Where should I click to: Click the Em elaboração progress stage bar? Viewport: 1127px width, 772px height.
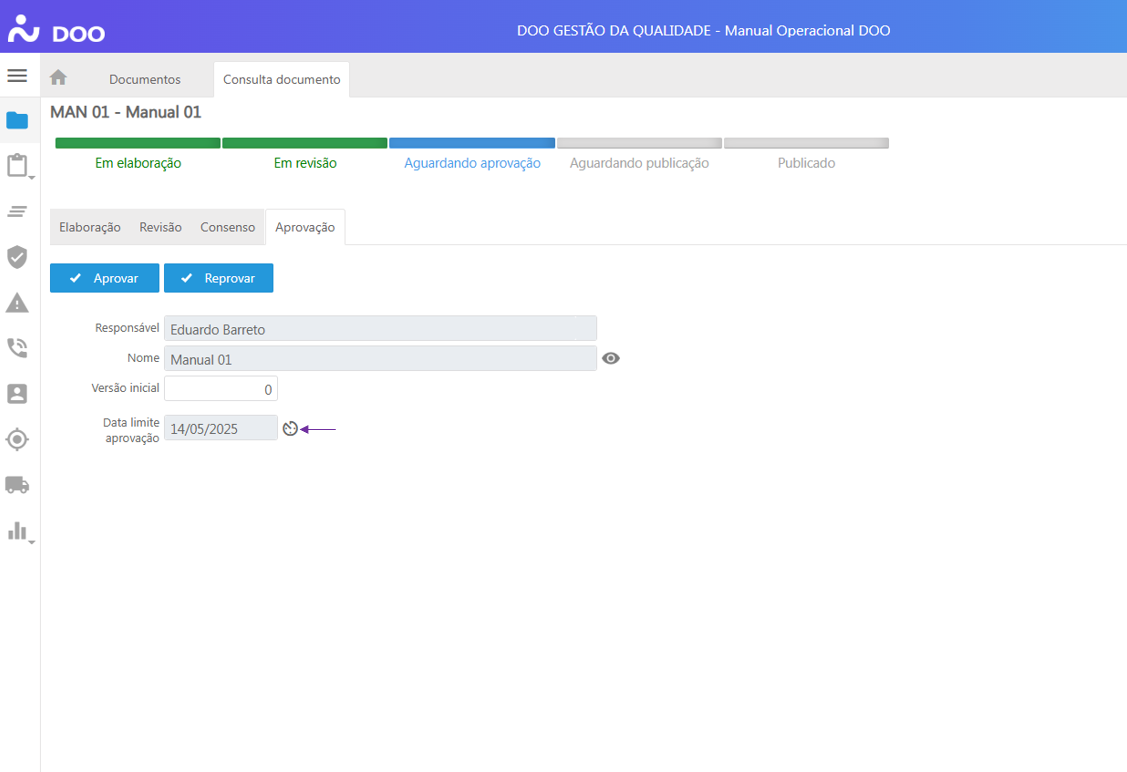(x=138, y=143)
